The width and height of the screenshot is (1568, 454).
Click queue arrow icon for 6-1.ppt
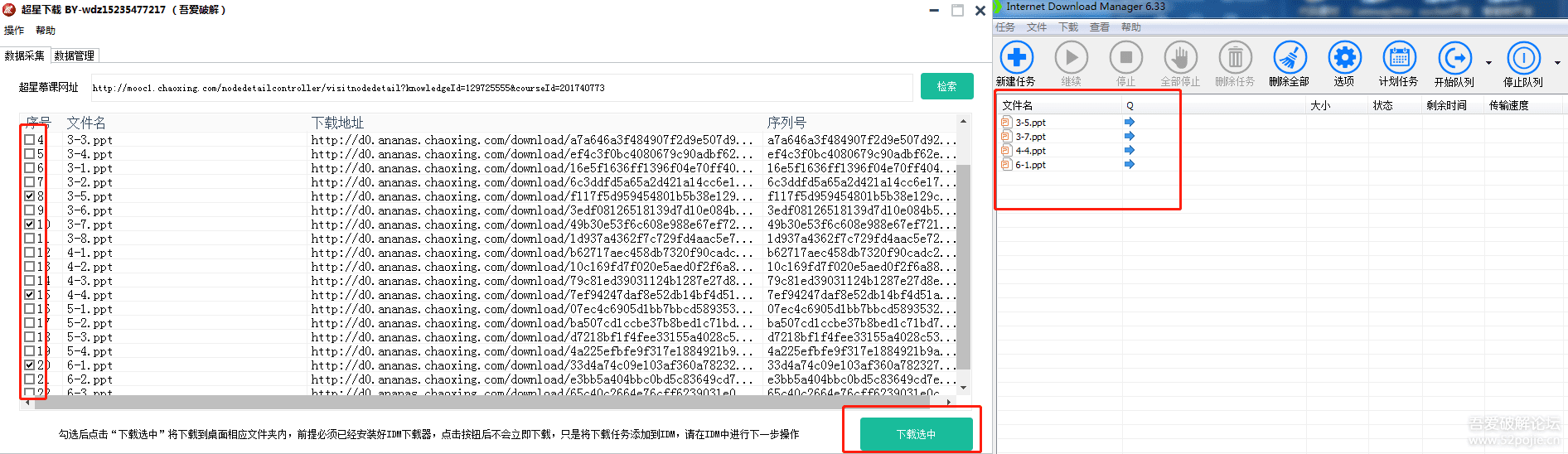click(x=1129, y=164)
